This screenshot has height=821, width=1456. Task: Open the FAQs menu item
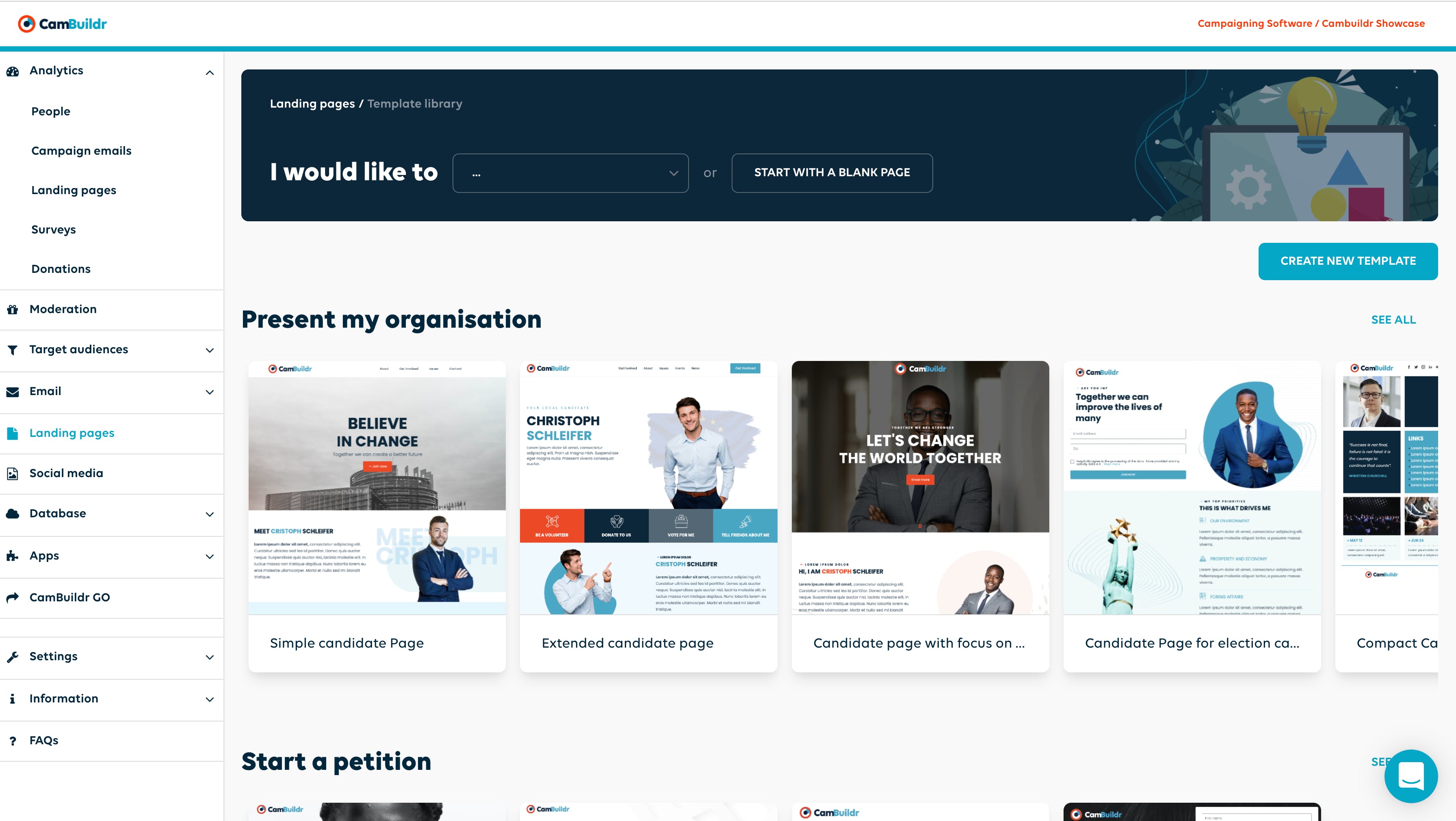(x=112, y=740)
